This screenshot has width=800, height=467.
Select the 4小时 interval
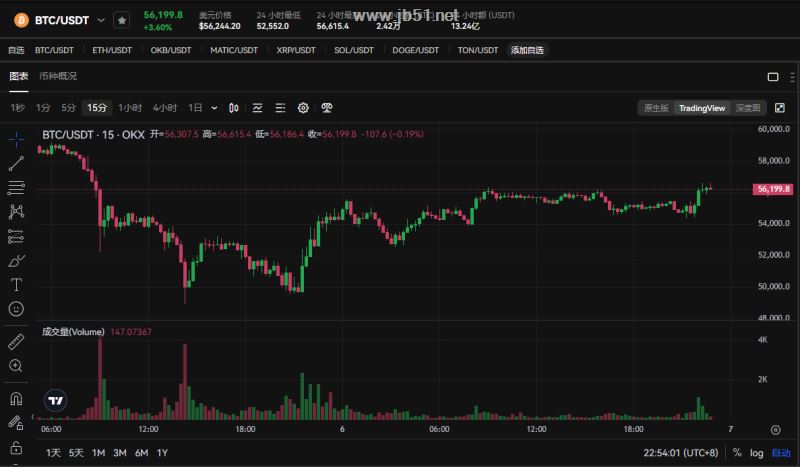click(x=165, y=108)
